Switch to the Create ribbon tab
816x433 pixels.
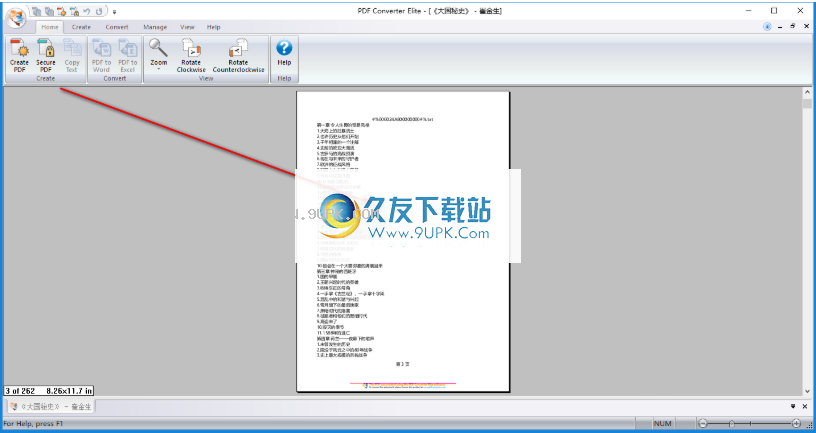tap(81, 27)
